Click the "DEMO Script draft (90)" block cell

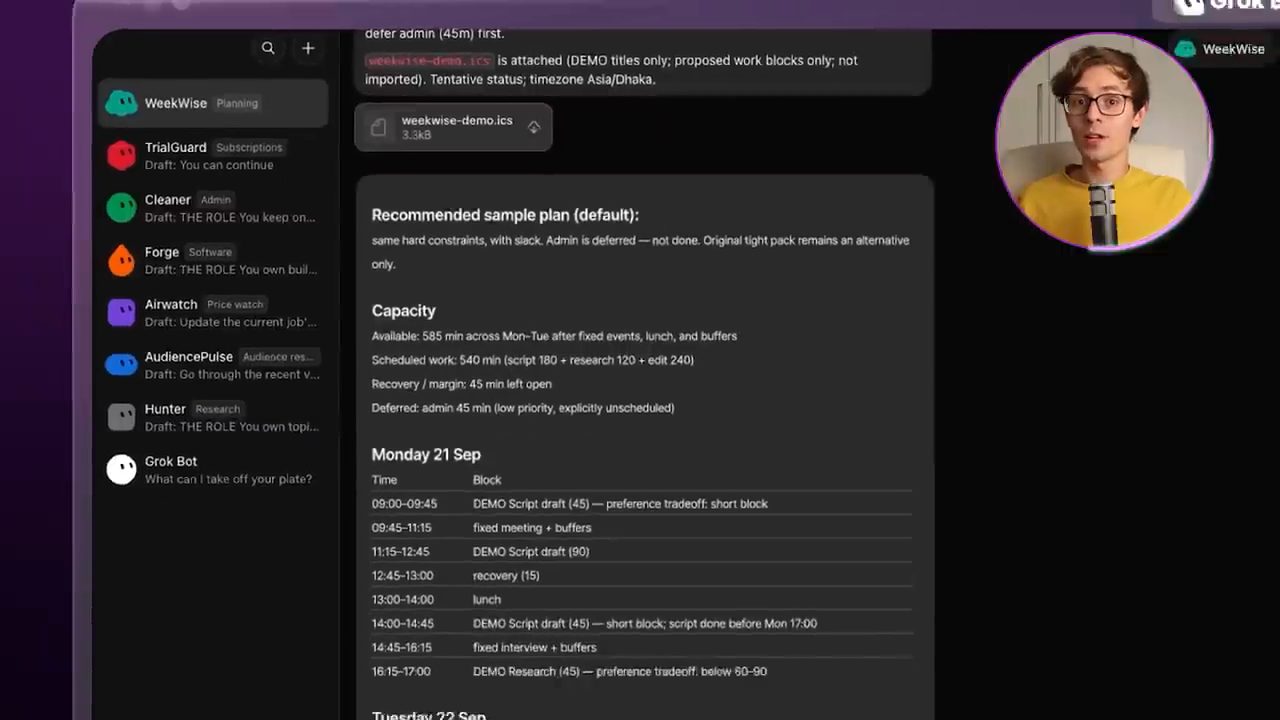point(531,552)
